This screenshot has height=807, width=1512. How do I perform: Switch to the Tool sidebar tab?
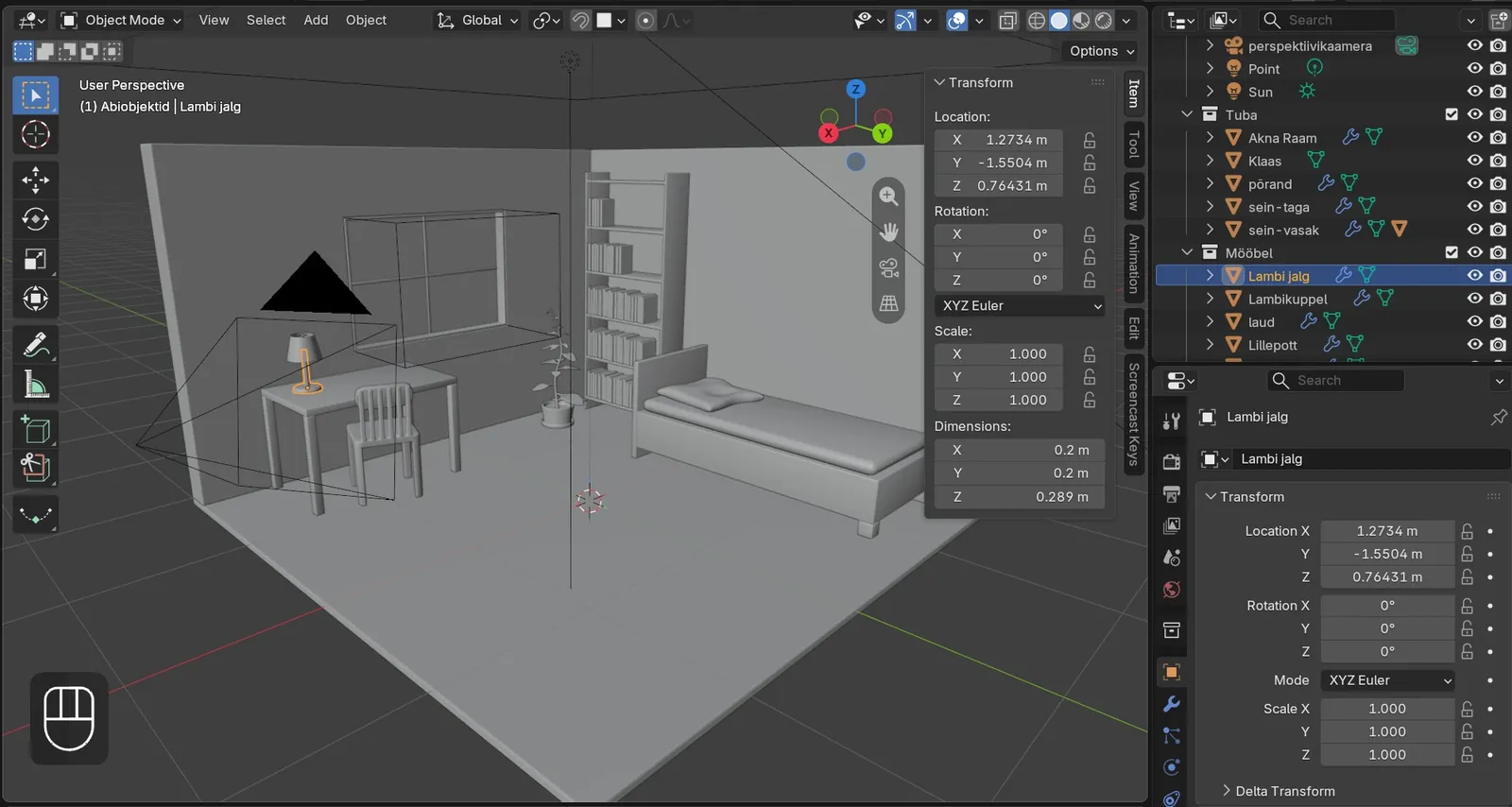pos(1134,145)
